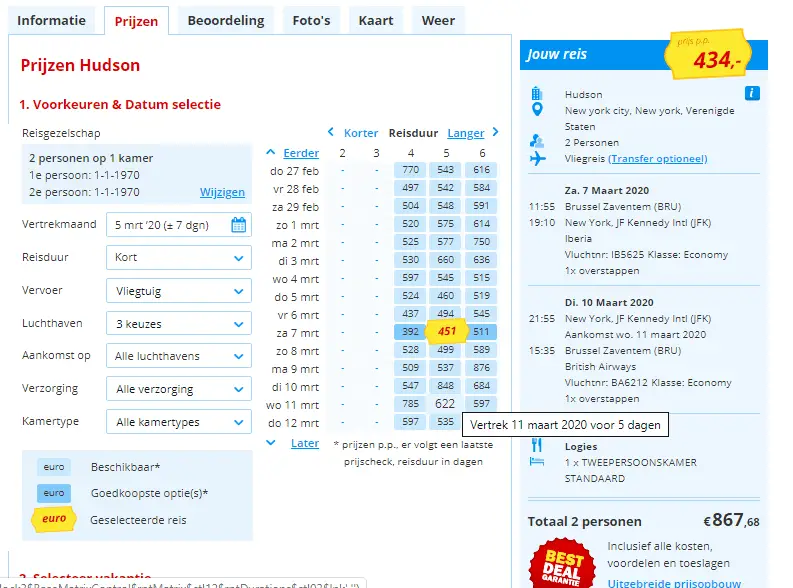Click the up chevron beside Eerder

coord(271,152)
